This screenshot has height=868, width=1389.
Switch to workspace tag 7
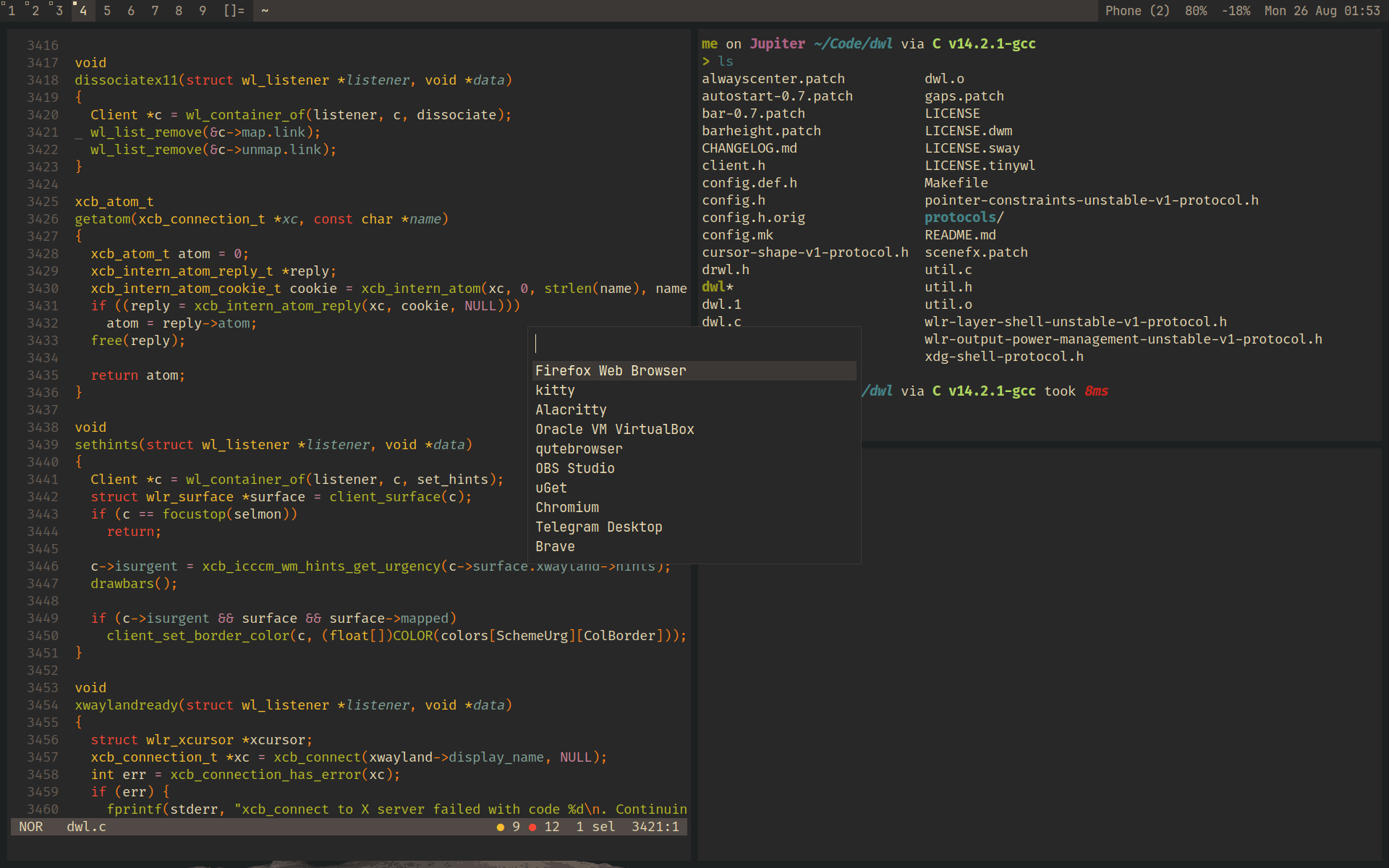pyautogui.click(x=155, y=11)
